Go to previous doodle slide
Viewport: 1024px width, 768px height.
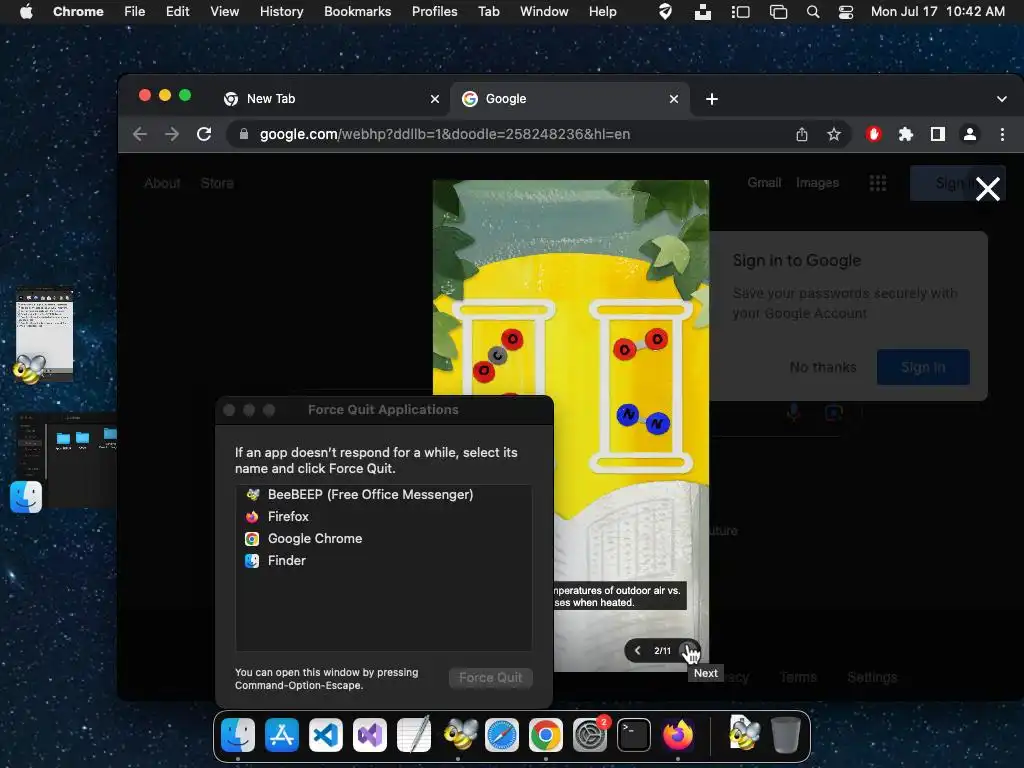tap(637, 650)
